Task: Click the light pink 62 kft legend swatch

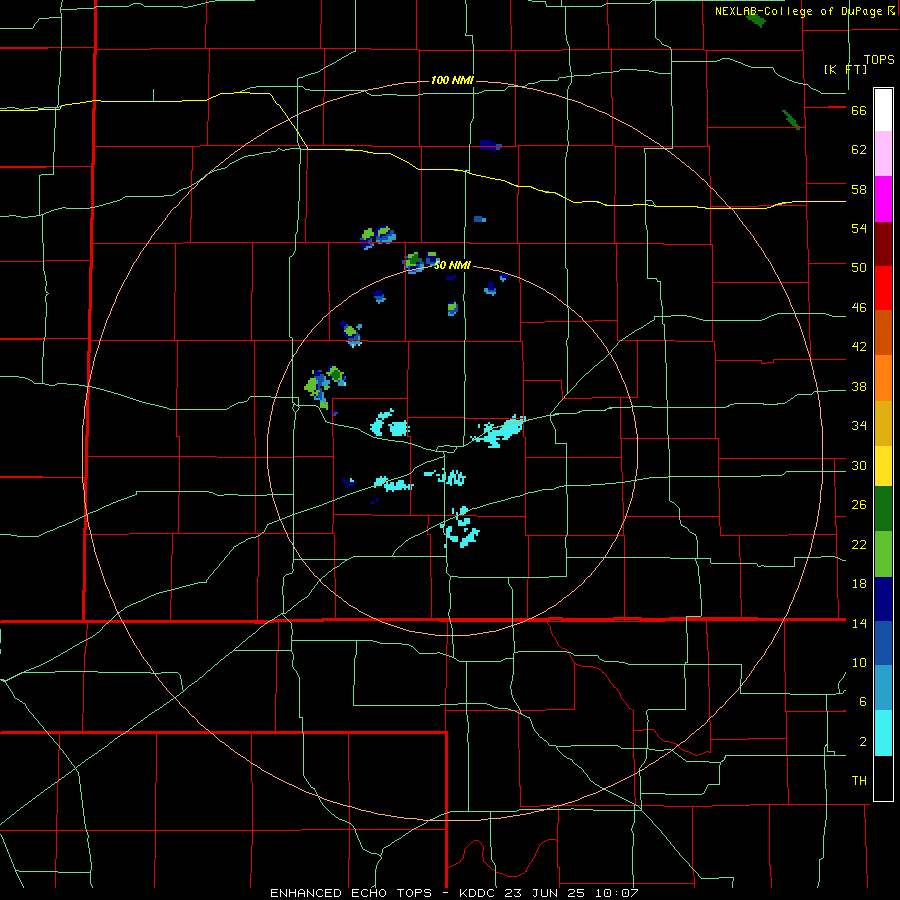Action: [x=883, y=153]
